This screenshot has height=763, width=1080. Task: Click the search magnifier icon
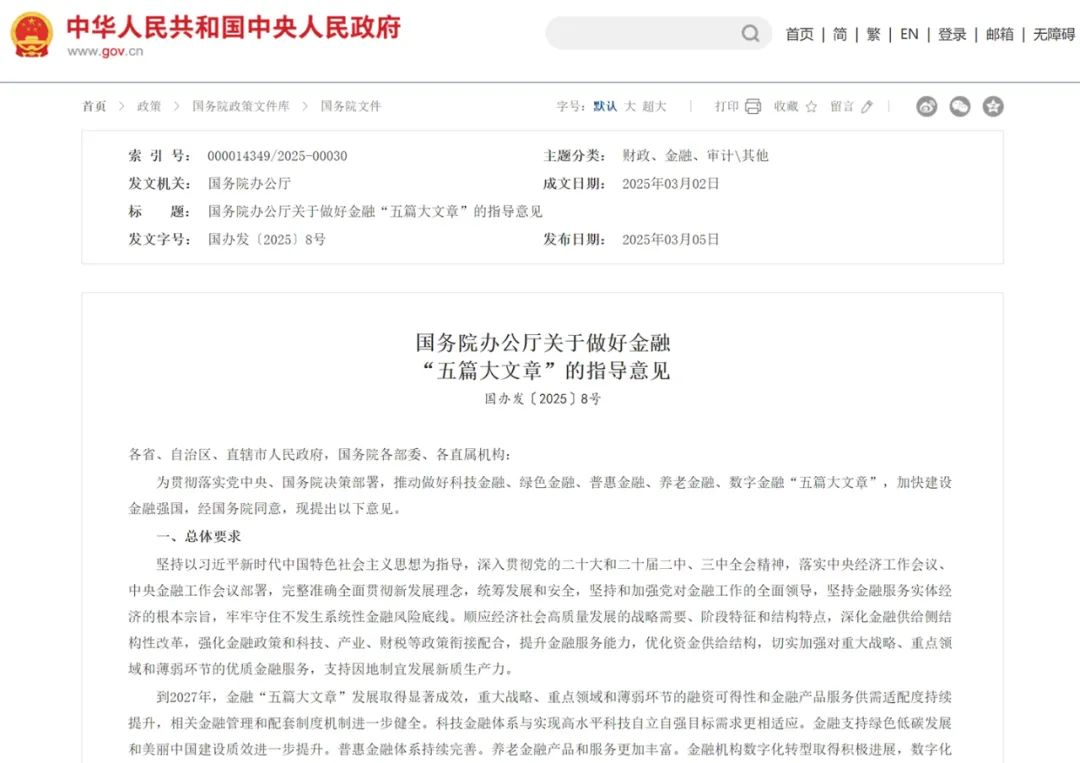[750, 34]
